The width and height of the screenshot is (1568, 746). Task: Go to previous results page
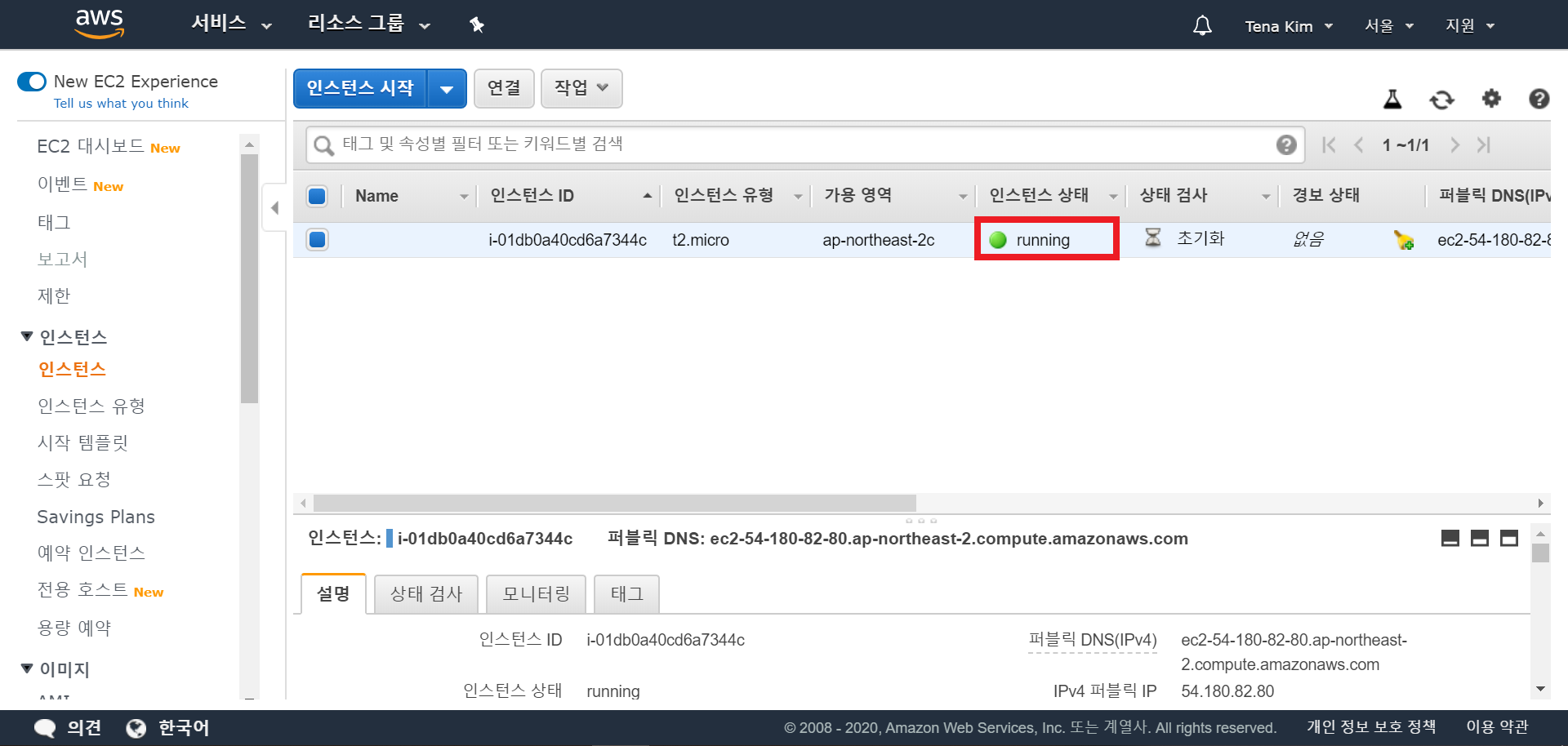pyautogui.click(x=1359, y=145)
